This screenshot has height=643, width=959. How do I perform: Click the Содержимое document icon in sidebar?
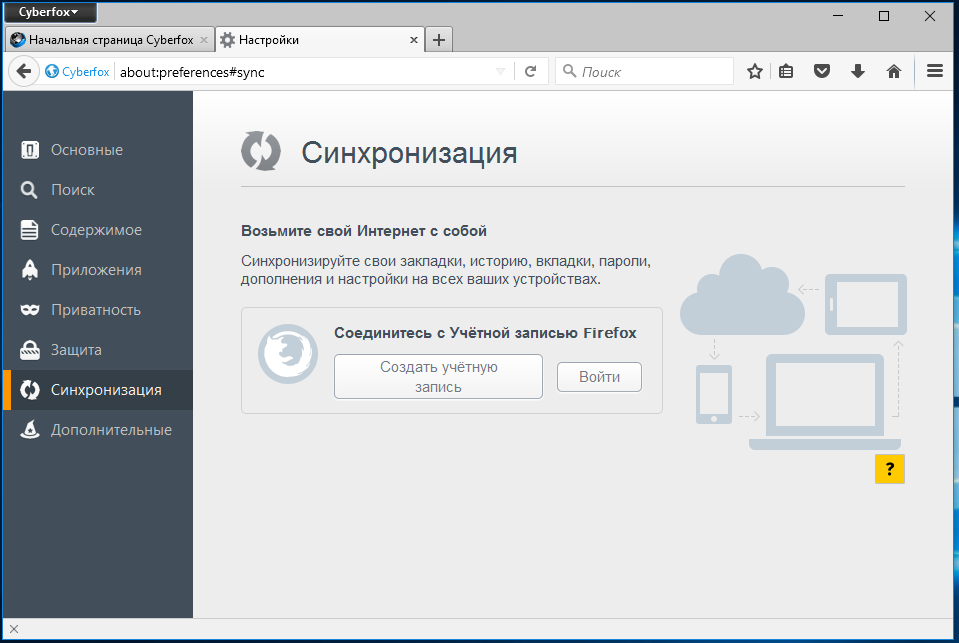pos(29,230)
